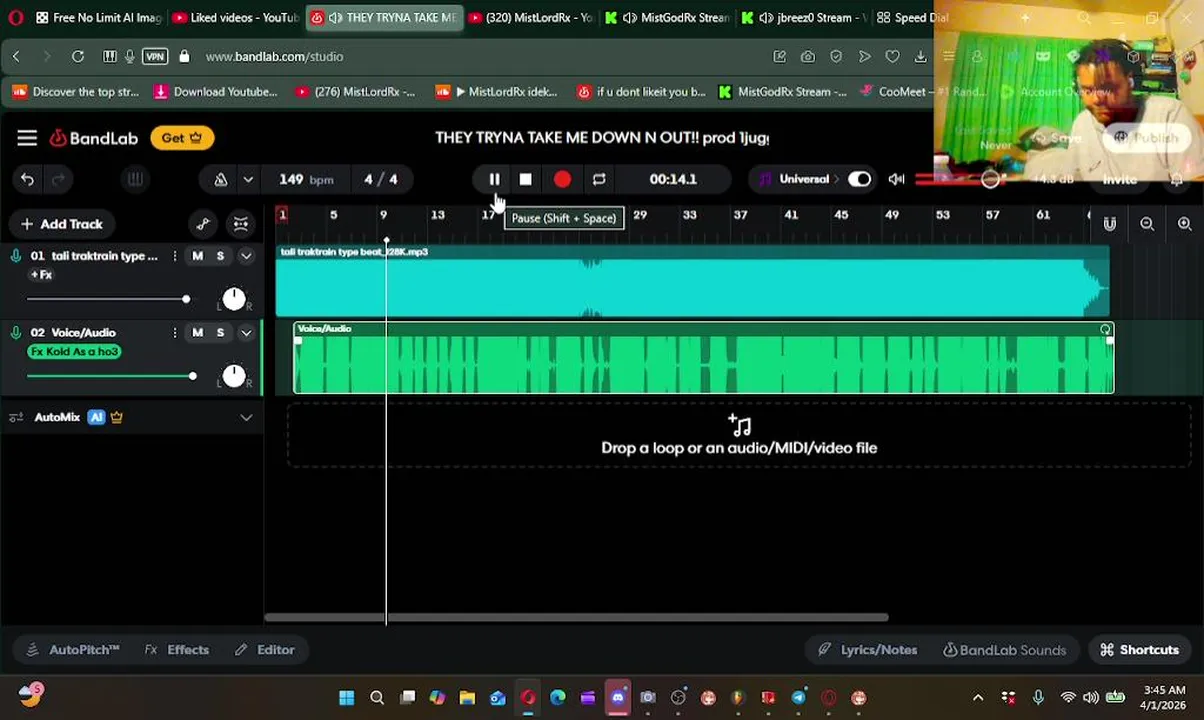Open options menu for track 01

174,256
